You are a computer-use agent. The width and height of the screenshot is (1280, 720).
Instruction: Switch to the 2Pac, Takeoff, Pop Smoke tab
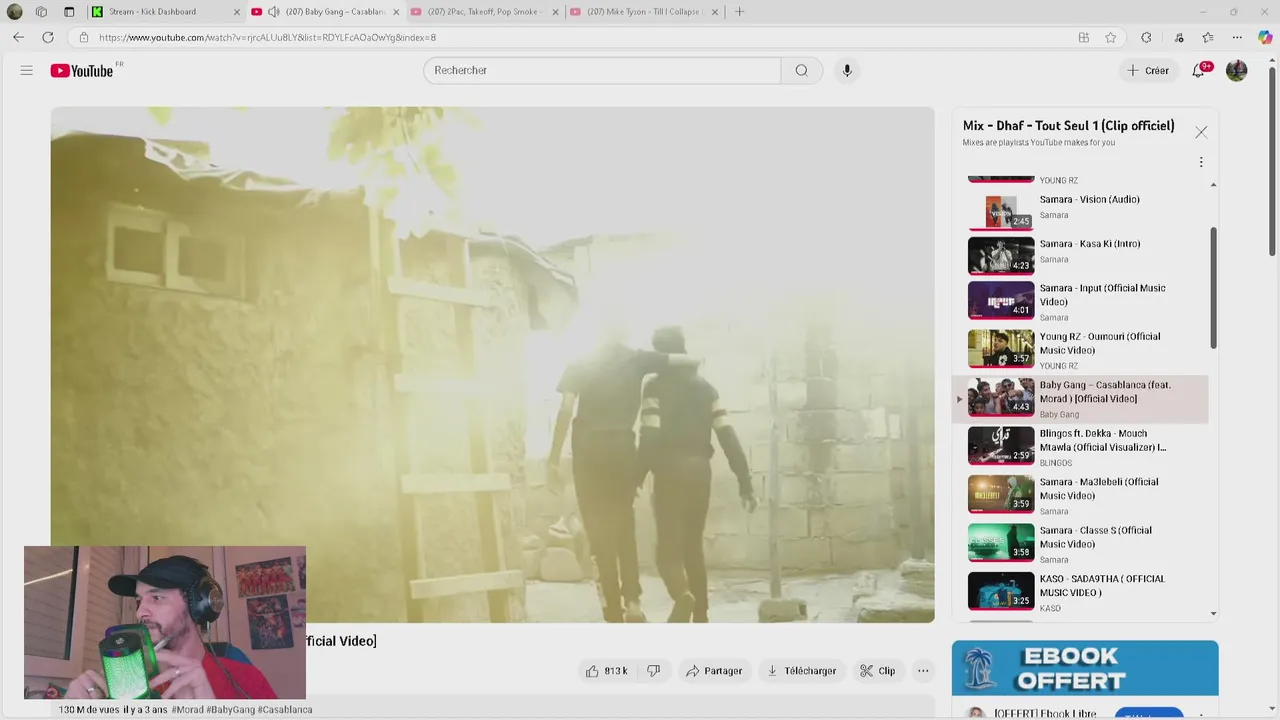485,12
